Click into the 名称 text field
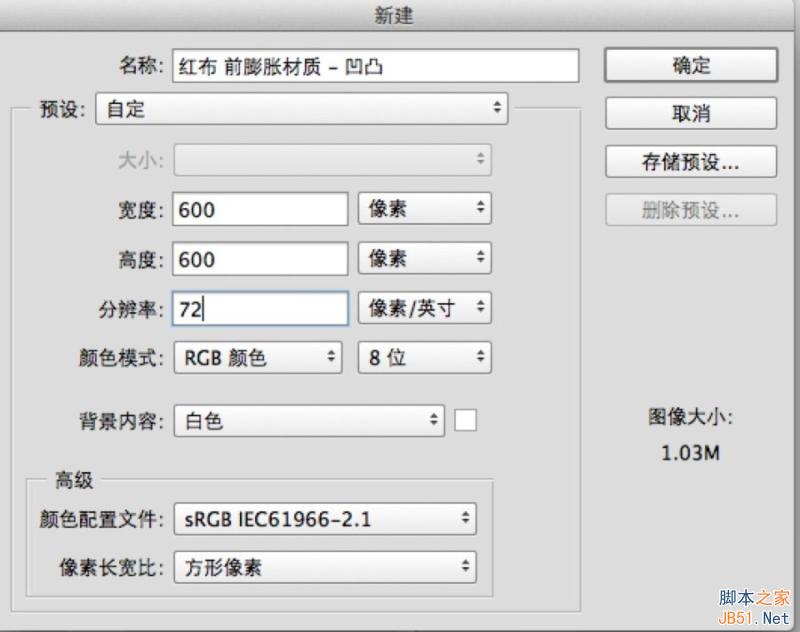This screenshot has width=800, height=632. 376,66
